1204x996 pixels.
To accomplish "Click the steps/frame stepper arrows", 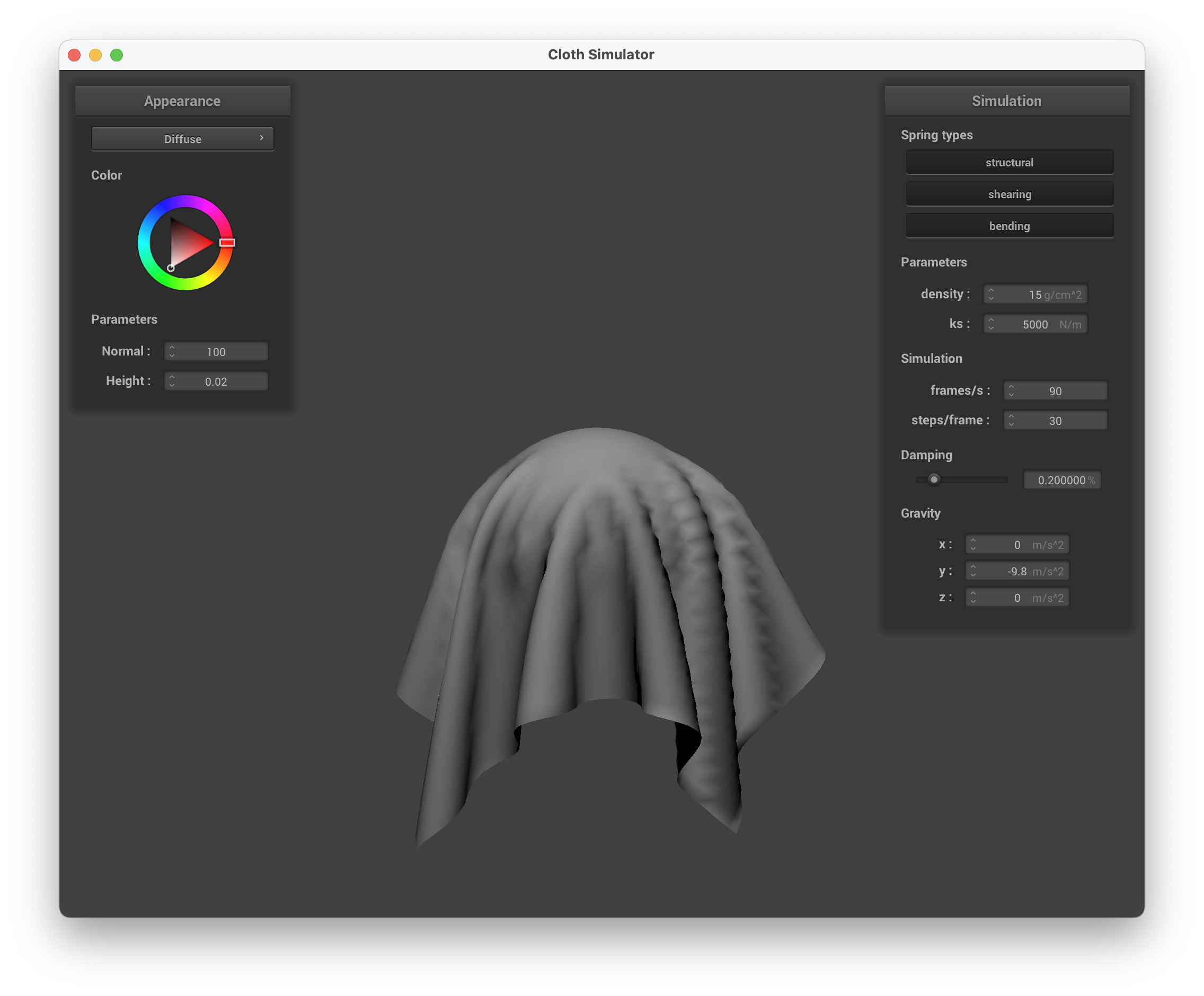I will tap(1011, 421).
